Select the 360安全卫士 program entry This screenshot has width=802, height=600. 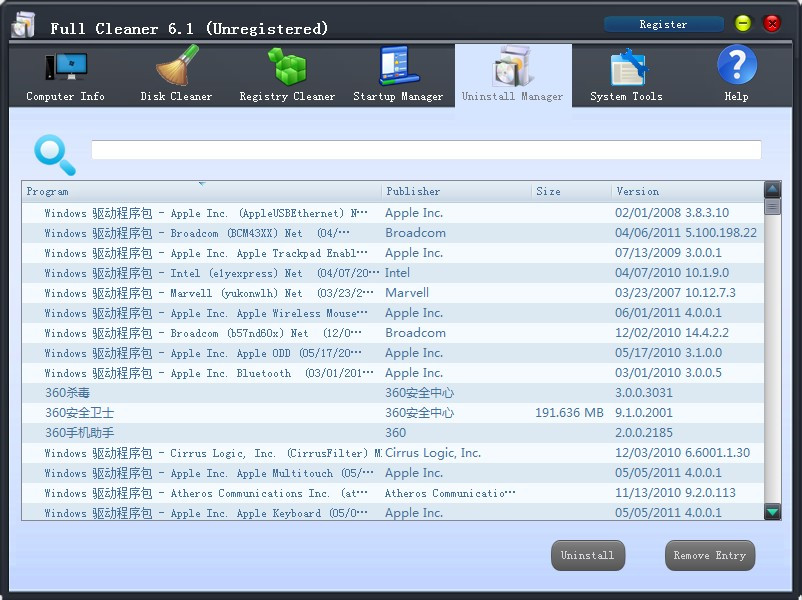393,413
